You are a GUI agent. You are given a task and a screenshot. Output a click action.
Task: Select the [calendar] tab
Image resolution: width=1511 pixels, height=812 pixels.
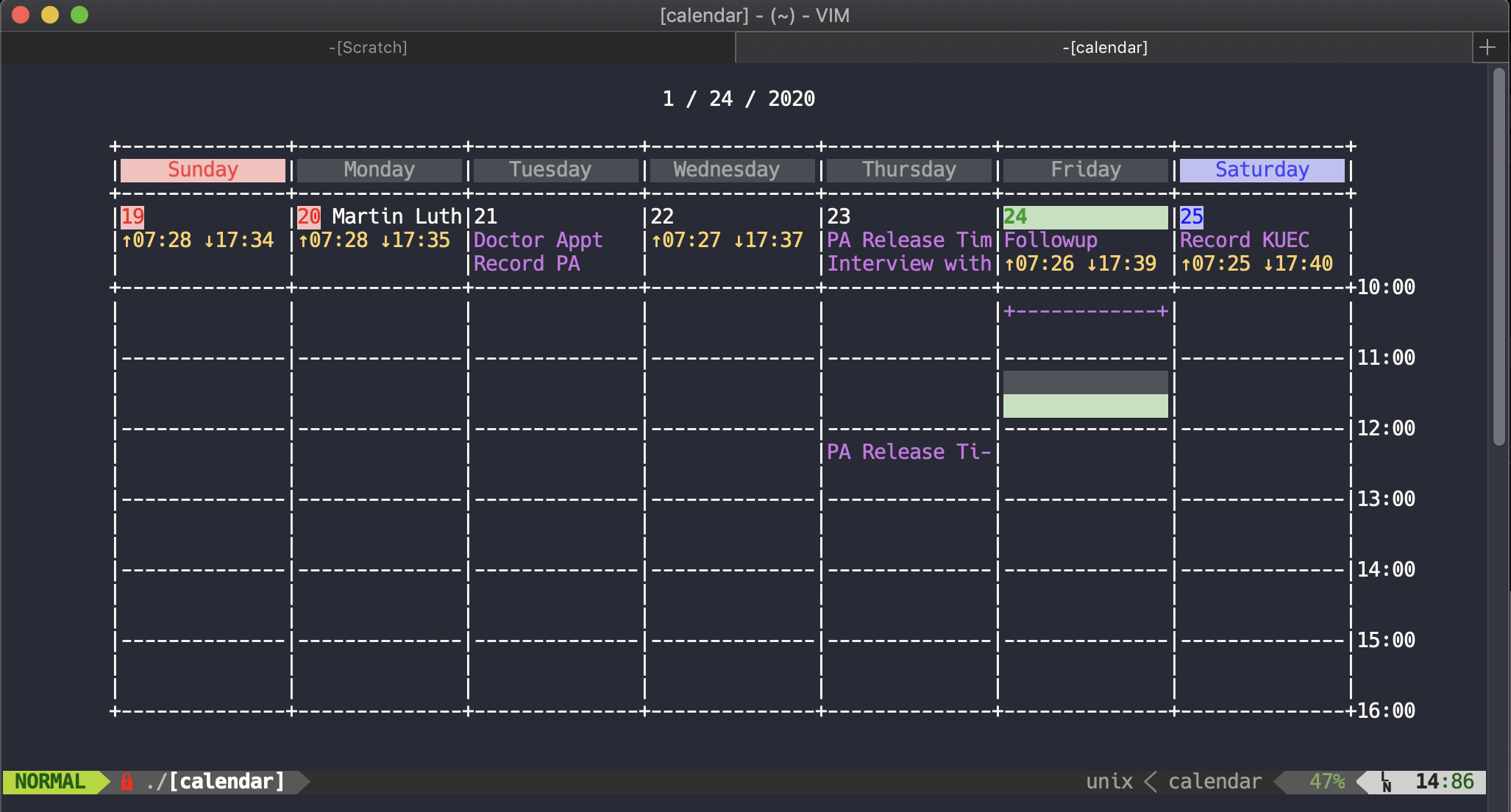tap(1103, 47)
